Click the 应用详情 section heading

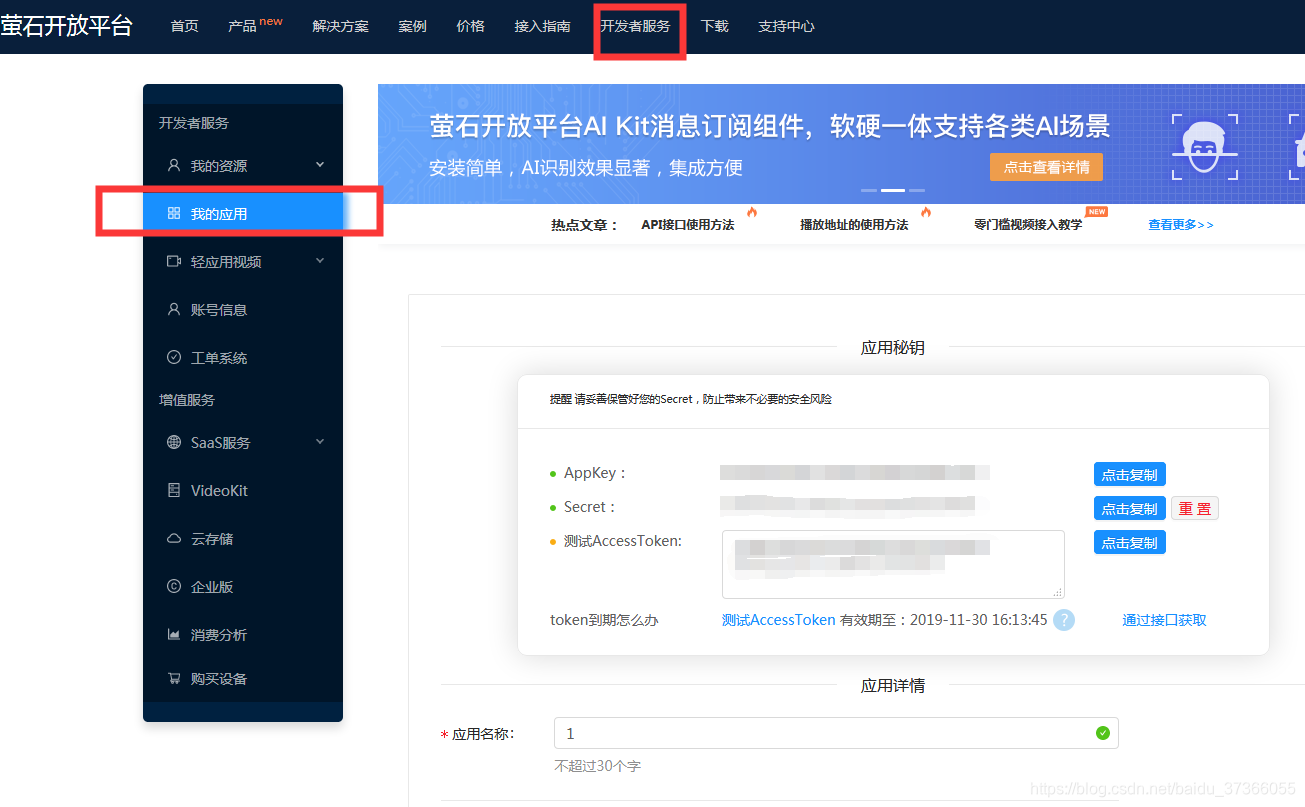(893, 685)
